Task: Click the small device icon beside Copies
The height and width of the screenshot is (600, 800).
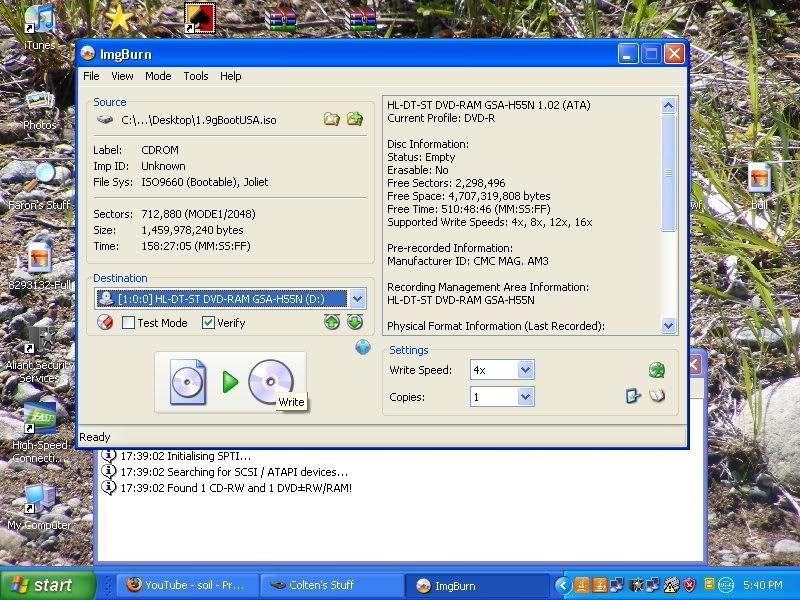Action: 633,396
